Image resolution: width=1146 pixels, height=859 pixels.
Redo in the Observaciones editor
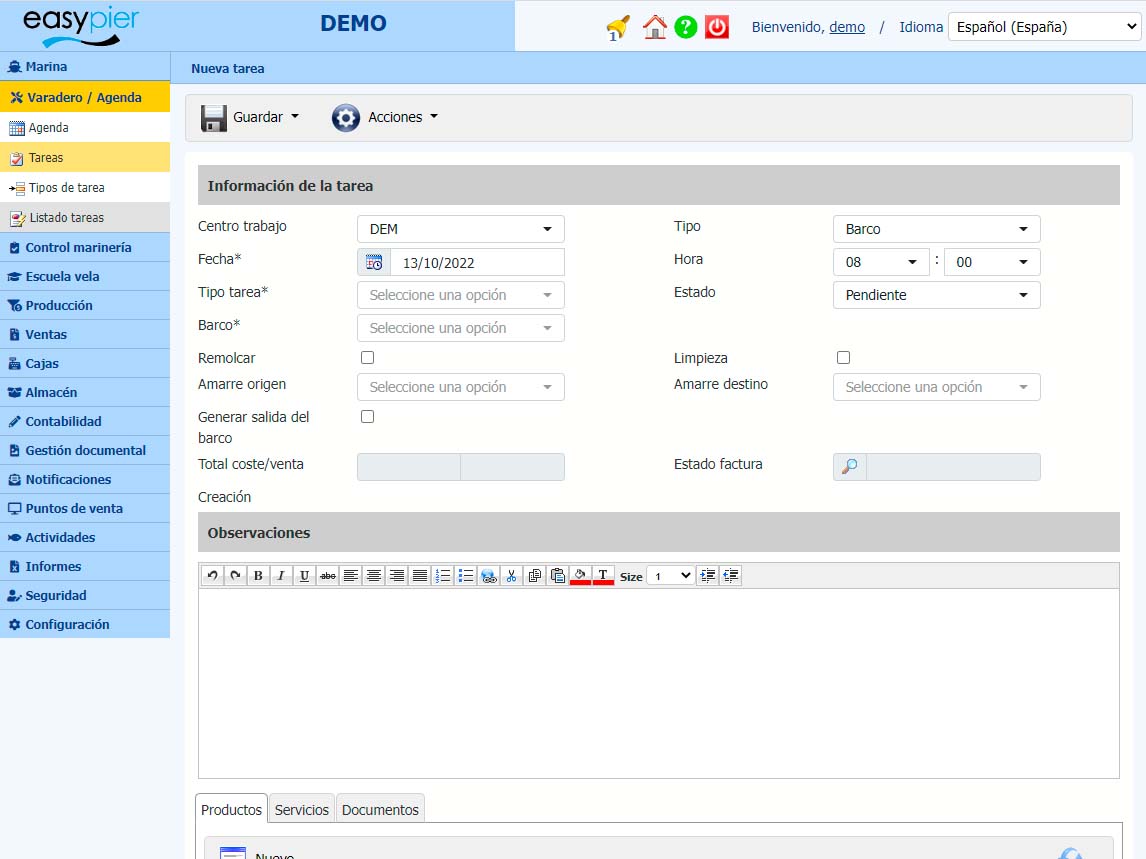(235, 576)
